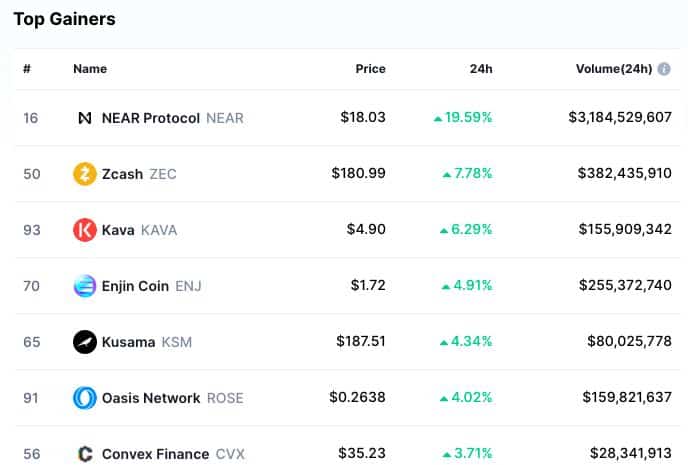
Task: Click the Enjin Coin logo icon
Action: pos(85,286)
